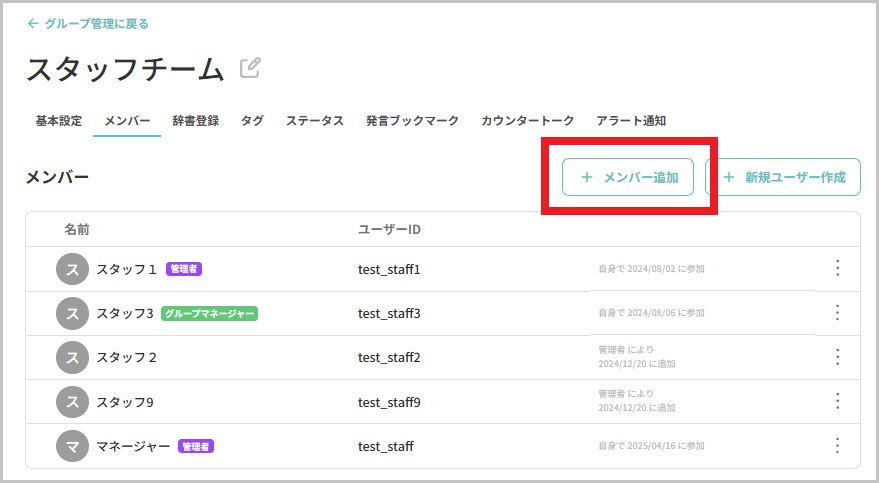Open the three-dot menu for スタッフ9
Image resolution: width=879 pixels, height=483 pixels.
coord(838,402)
